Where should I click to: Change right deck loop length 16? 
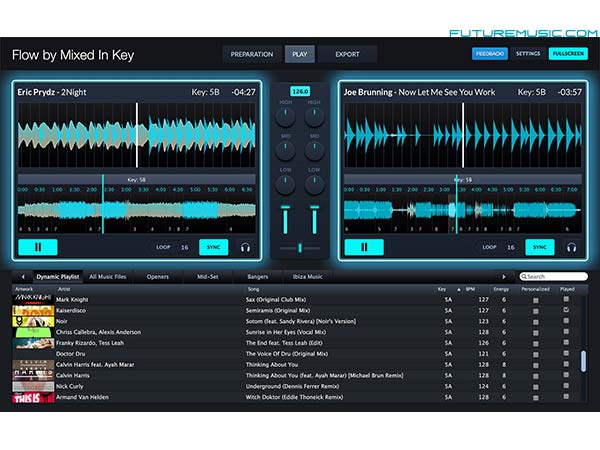pos(510,248)
